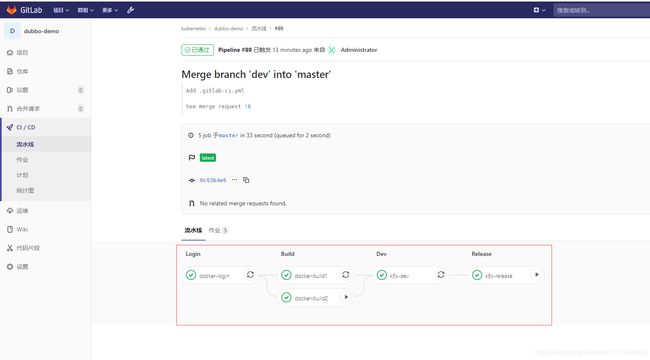Open k8s-dev job
The image size is (650, 360).
pos(399,276)
